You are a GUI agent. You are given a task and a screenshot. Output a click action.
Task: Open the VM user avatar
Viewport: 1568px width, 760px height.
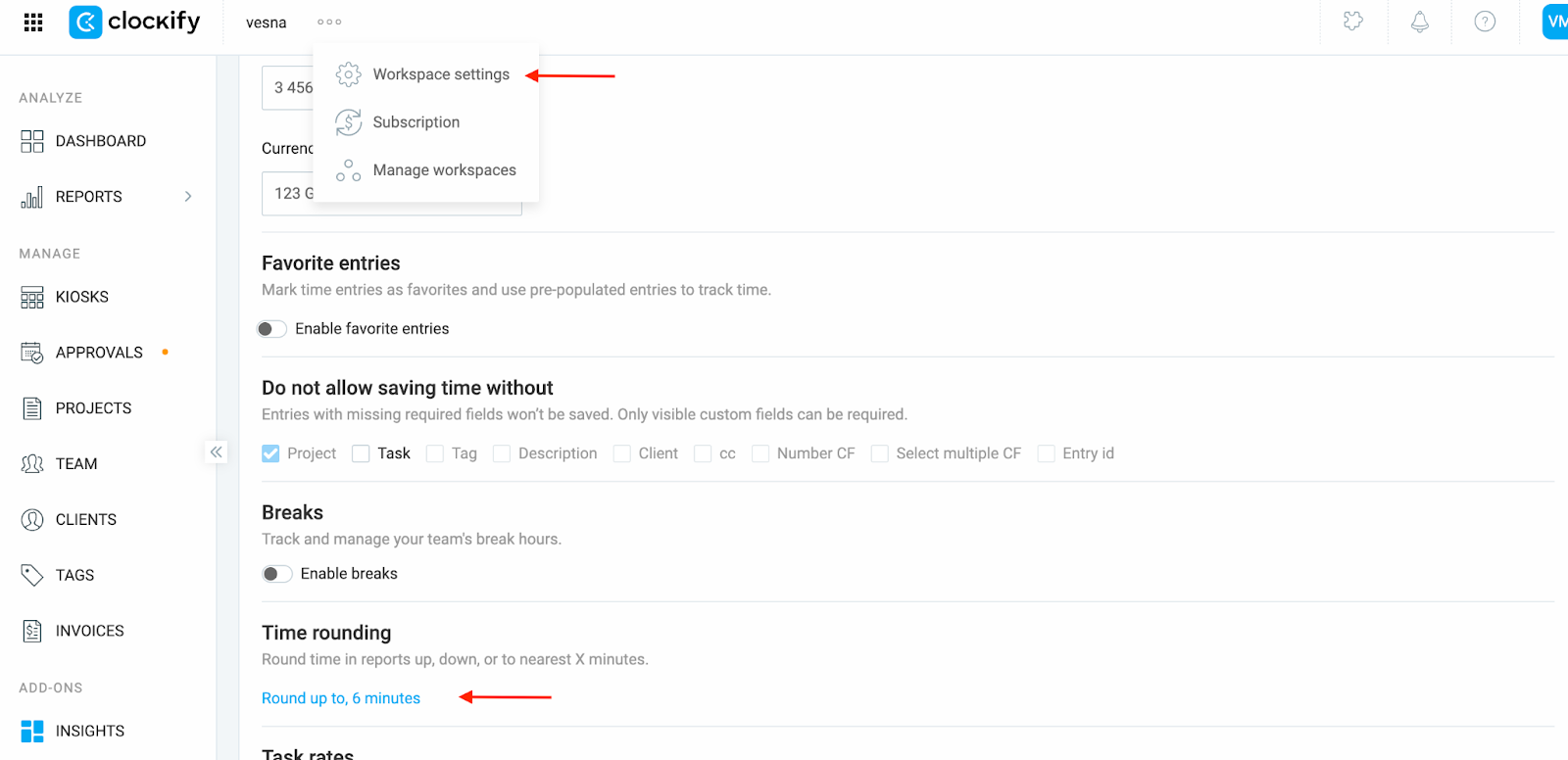coord(1555,22)
